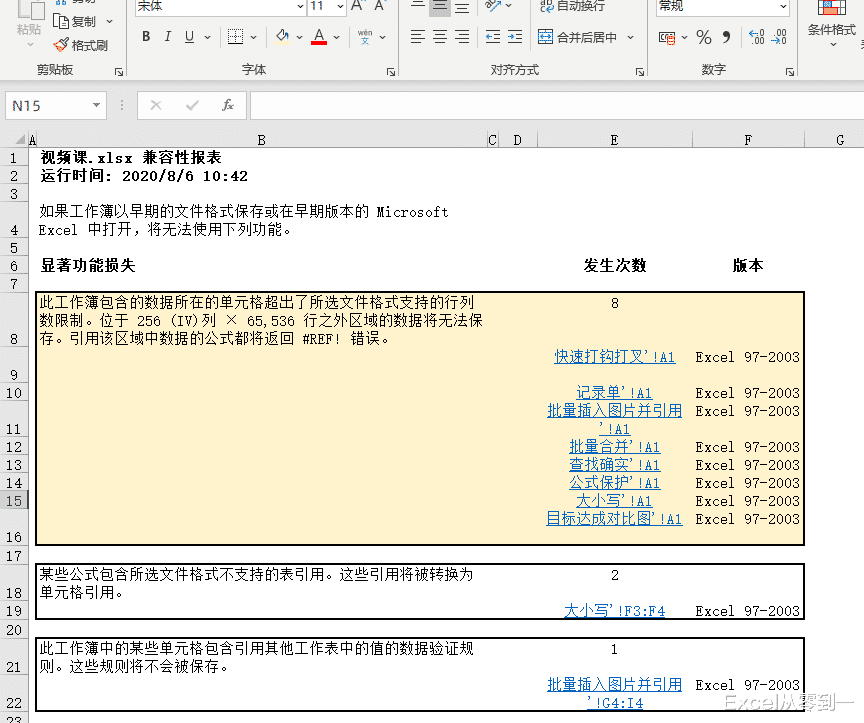The image size is (864, 723).
Task: Click the 公式保护'!A1 hyperlink
Action: (614, 483)
